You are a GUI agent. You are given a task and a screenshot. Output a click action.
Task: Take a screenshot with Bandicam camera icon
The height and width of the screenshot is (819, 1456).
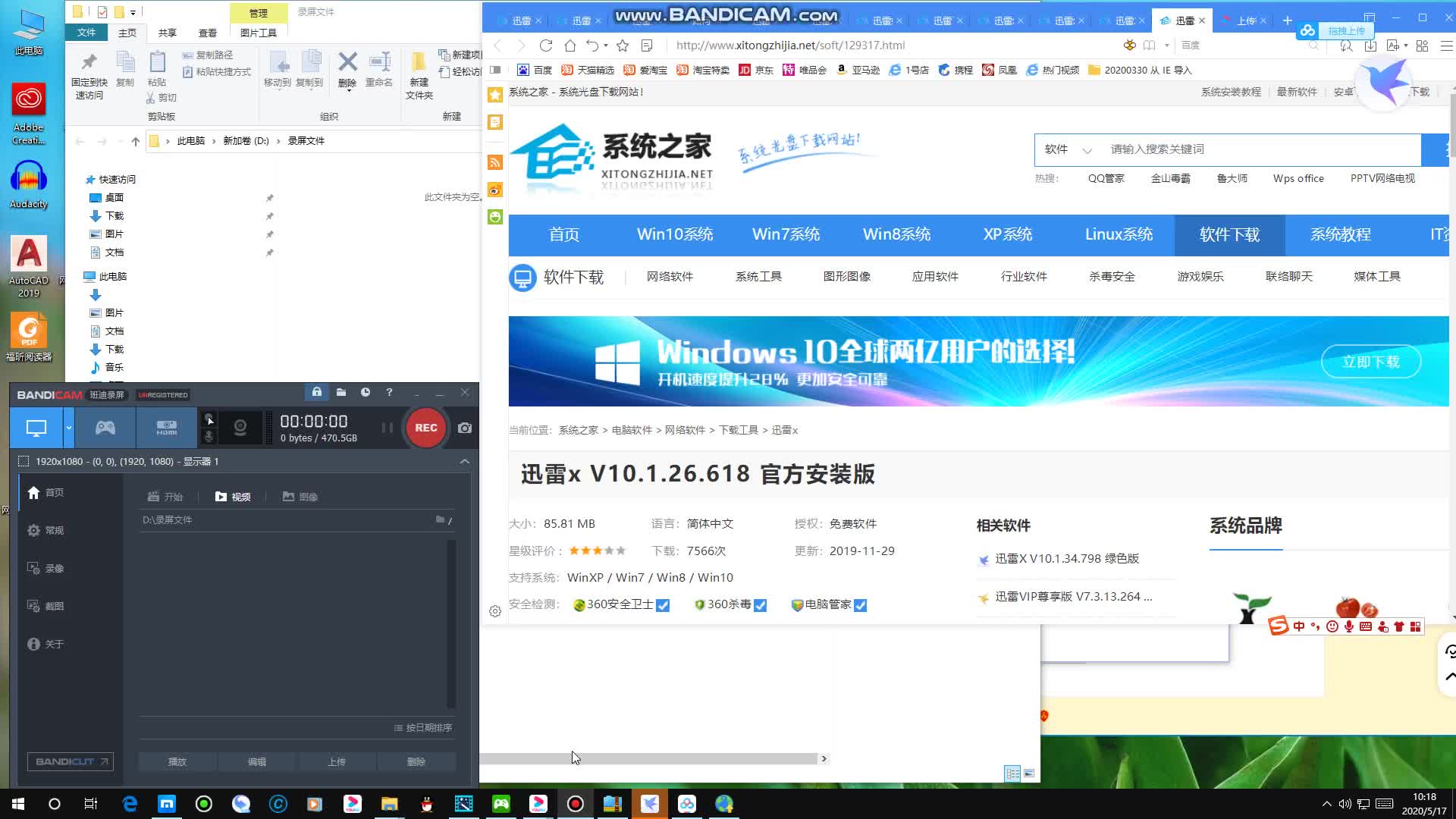[x=465, y=428]
